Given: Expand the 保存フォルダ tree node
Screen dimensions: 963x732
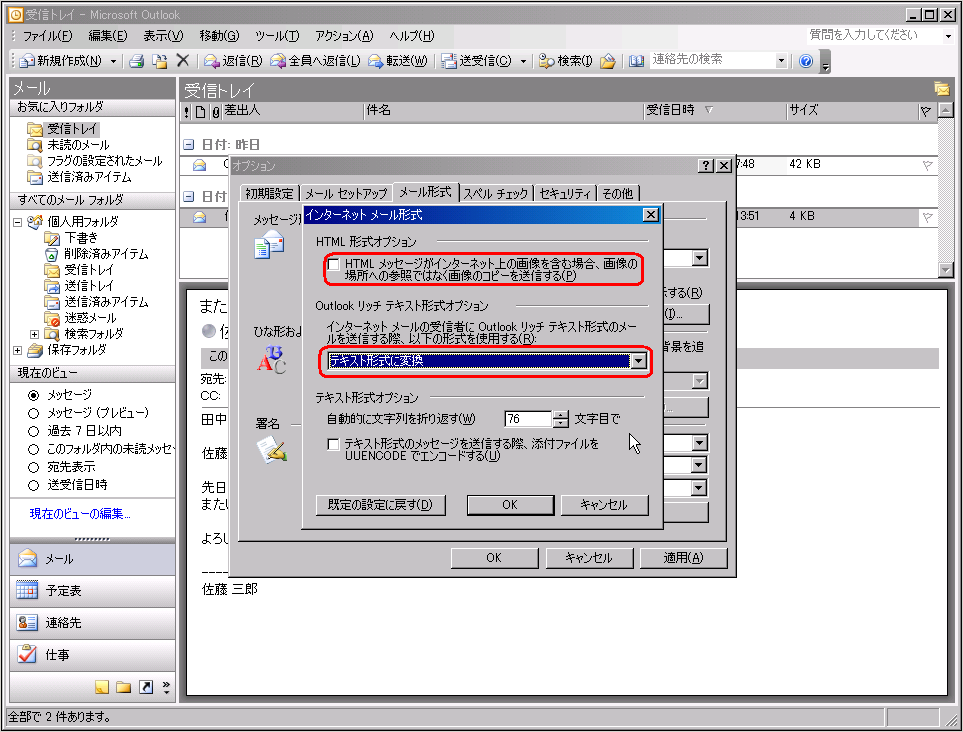Looking at the screenshot, I should click(x=17, y=350).
